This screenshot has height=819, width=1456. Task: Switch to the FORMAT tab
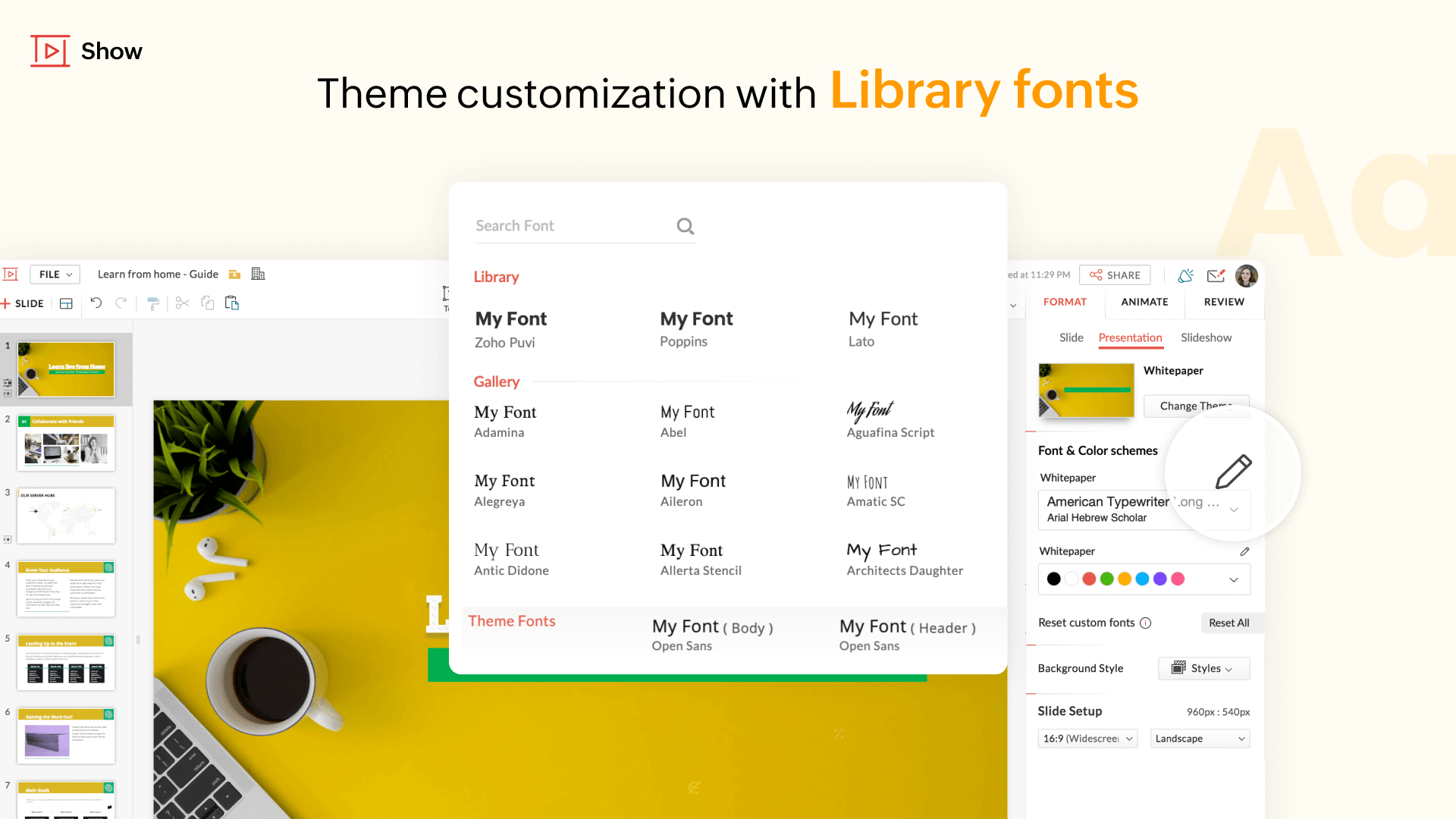pyautogui.click(x=1065, y=302)
